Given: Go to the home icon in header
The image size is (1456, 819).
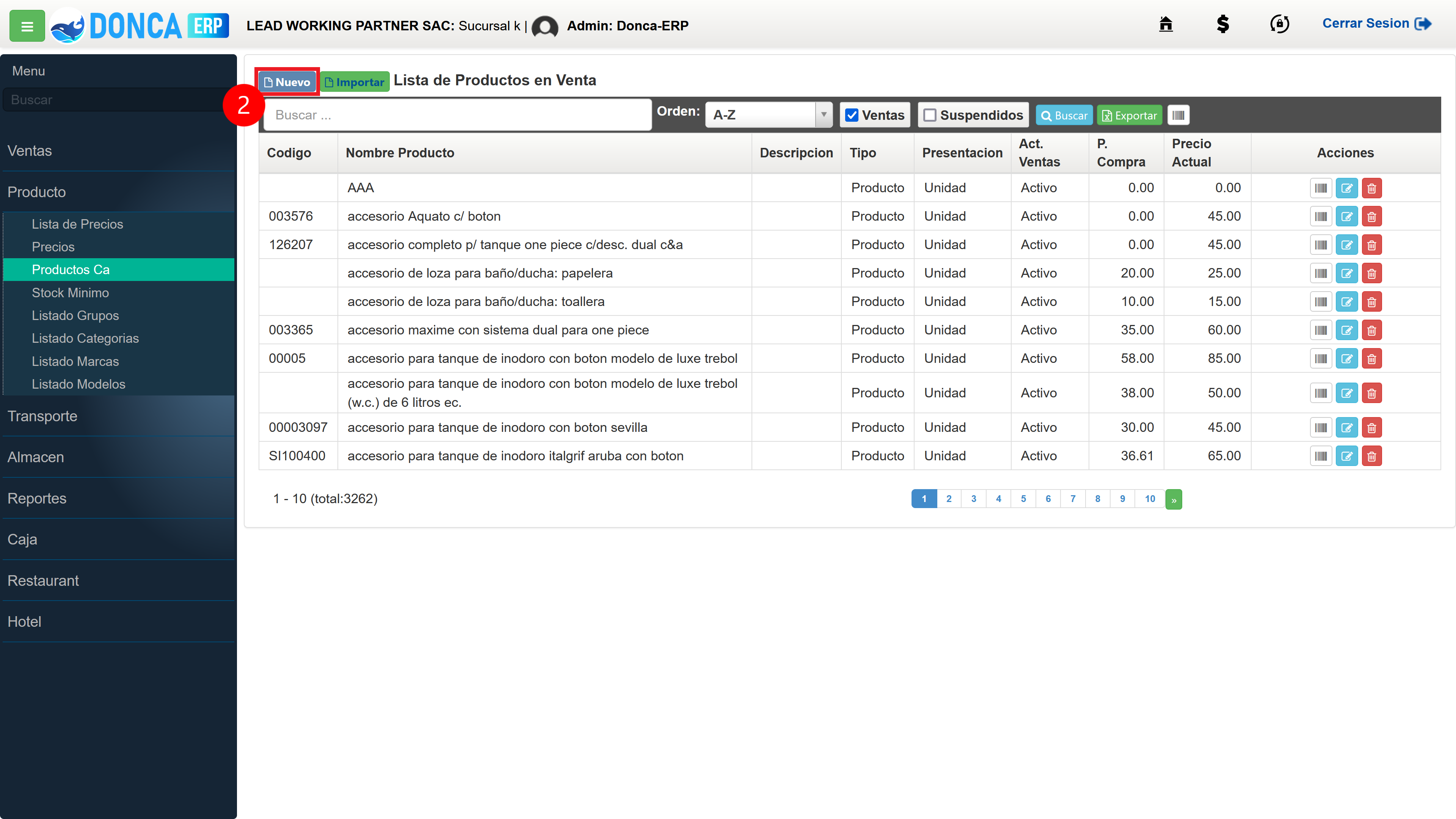Looking at the screenshot, I should click(1166, 24).
